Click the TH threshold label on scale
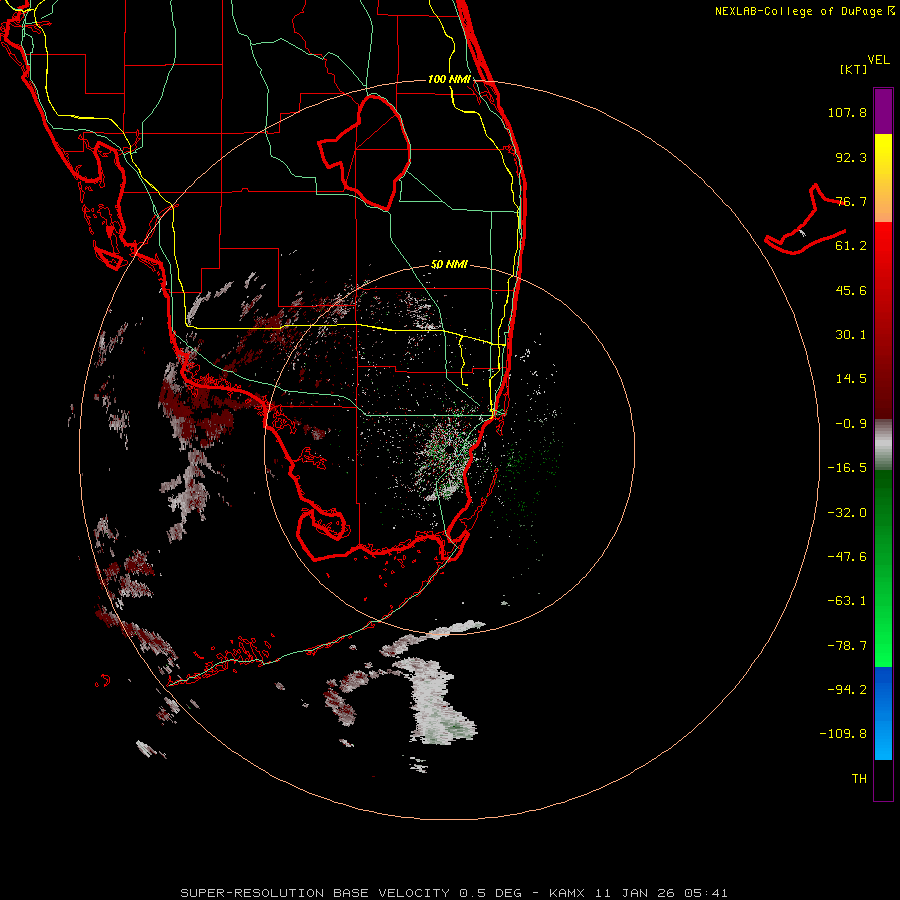This screenshot has width=900, height=900. pyautogui.click(x=859, y=779)
